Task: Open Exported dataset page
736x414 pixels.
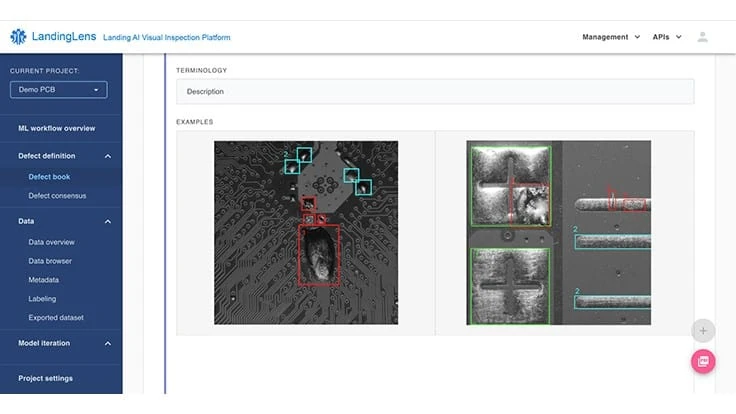Action: [x=56, y=318]
